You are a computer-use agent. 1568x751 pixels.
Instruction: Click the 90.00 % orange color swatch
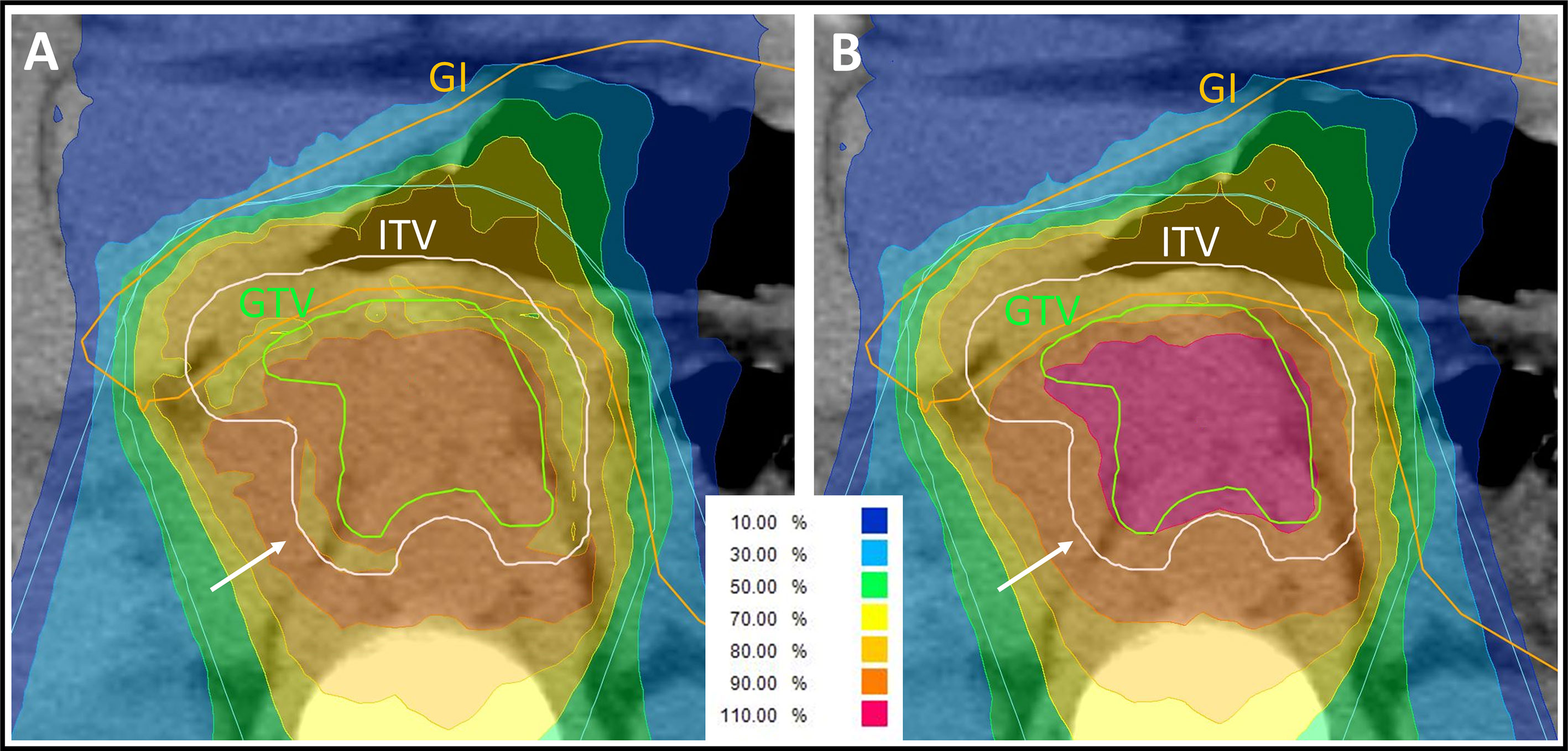[x=874, y=682]
